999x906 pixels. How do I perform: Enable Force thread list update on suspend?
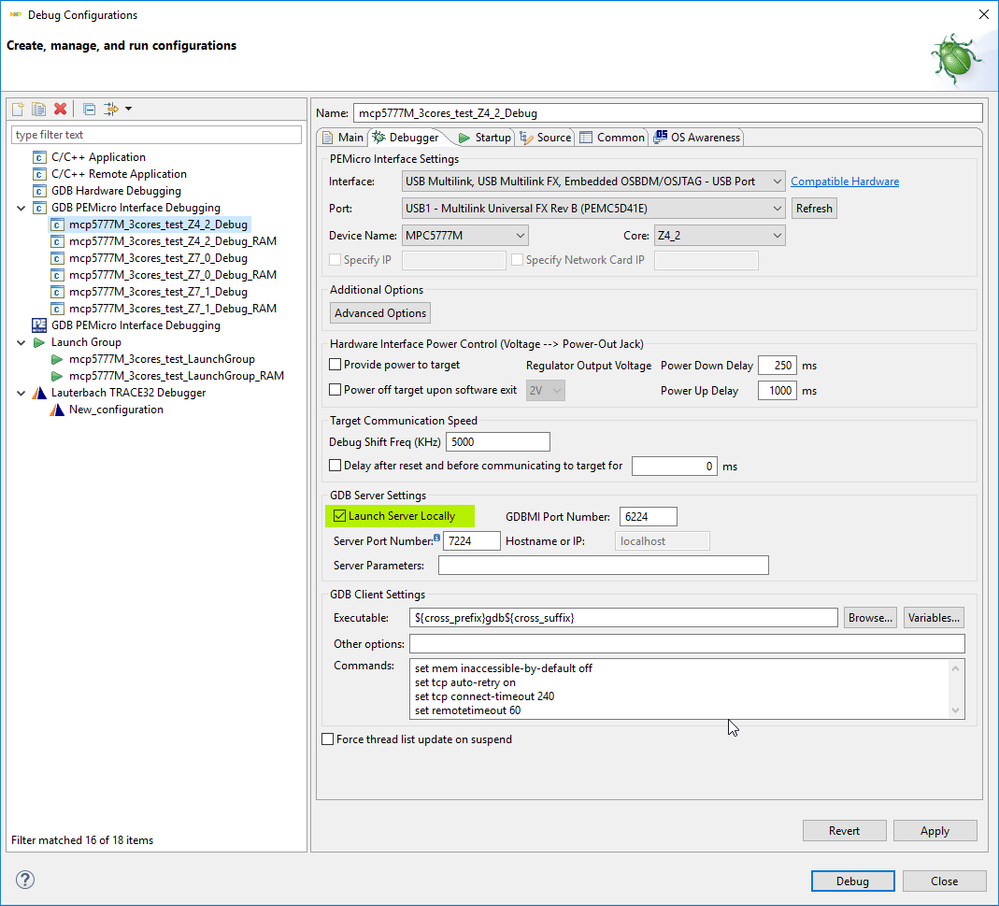click(327, 740)
